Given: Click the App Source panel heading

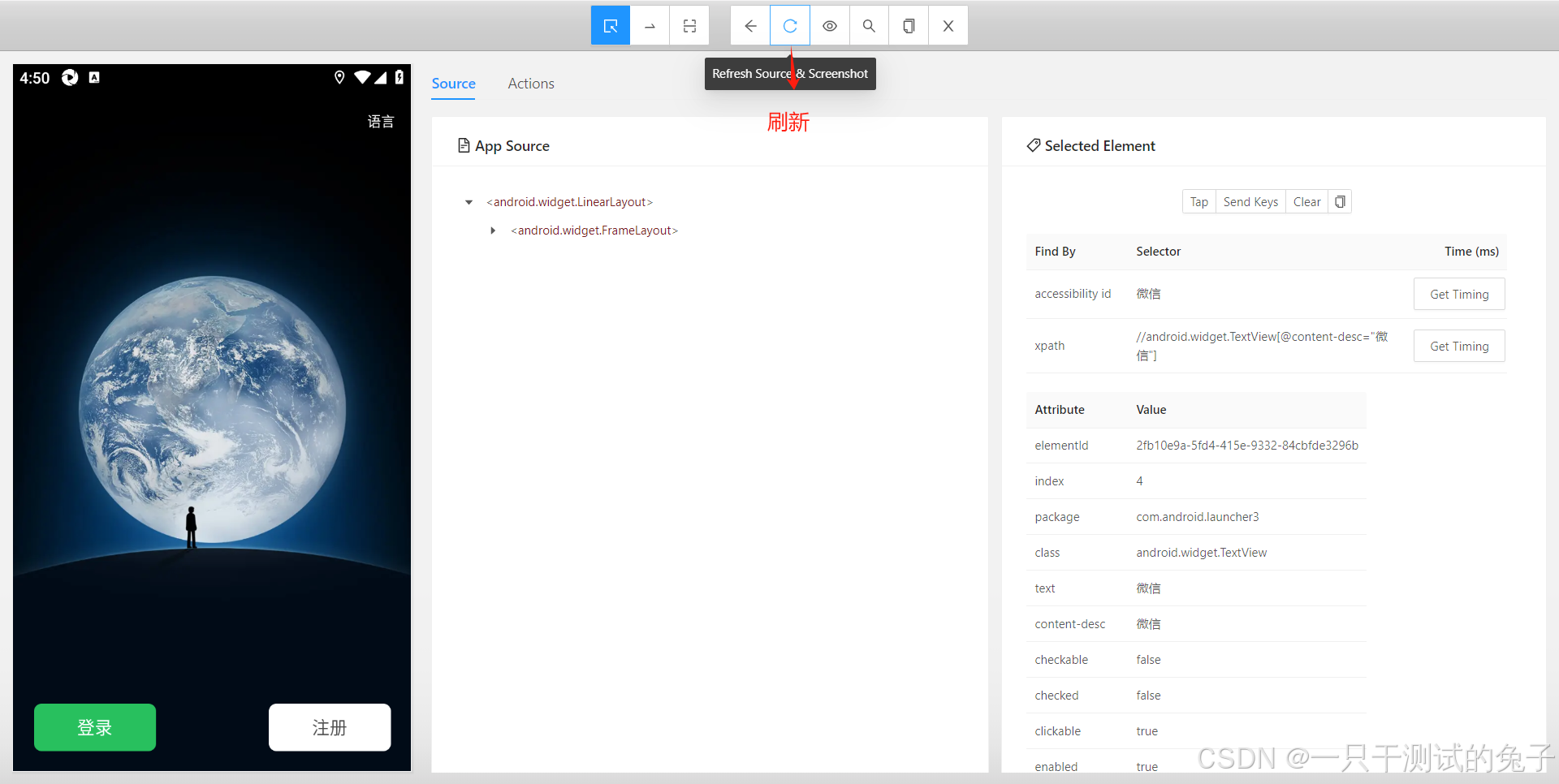Looking at the screenshot, I should [503, 146].
